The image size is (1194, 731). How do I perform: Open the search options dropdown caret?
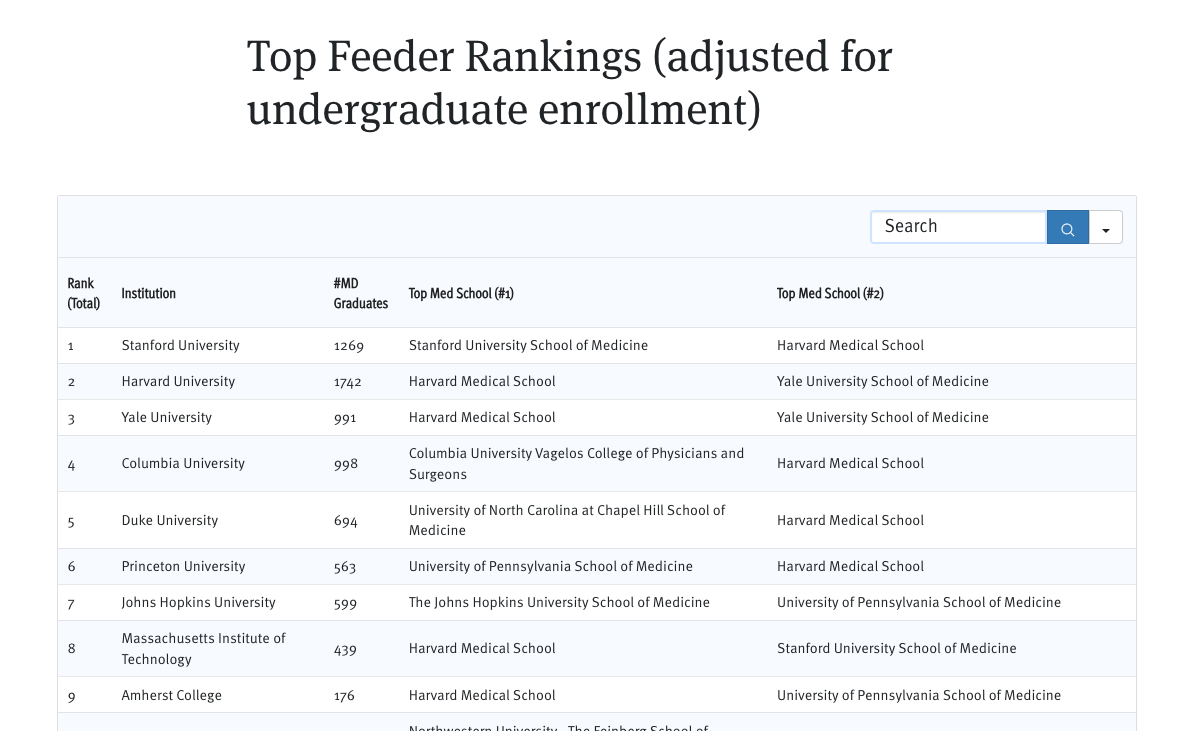coord(1106,228)
